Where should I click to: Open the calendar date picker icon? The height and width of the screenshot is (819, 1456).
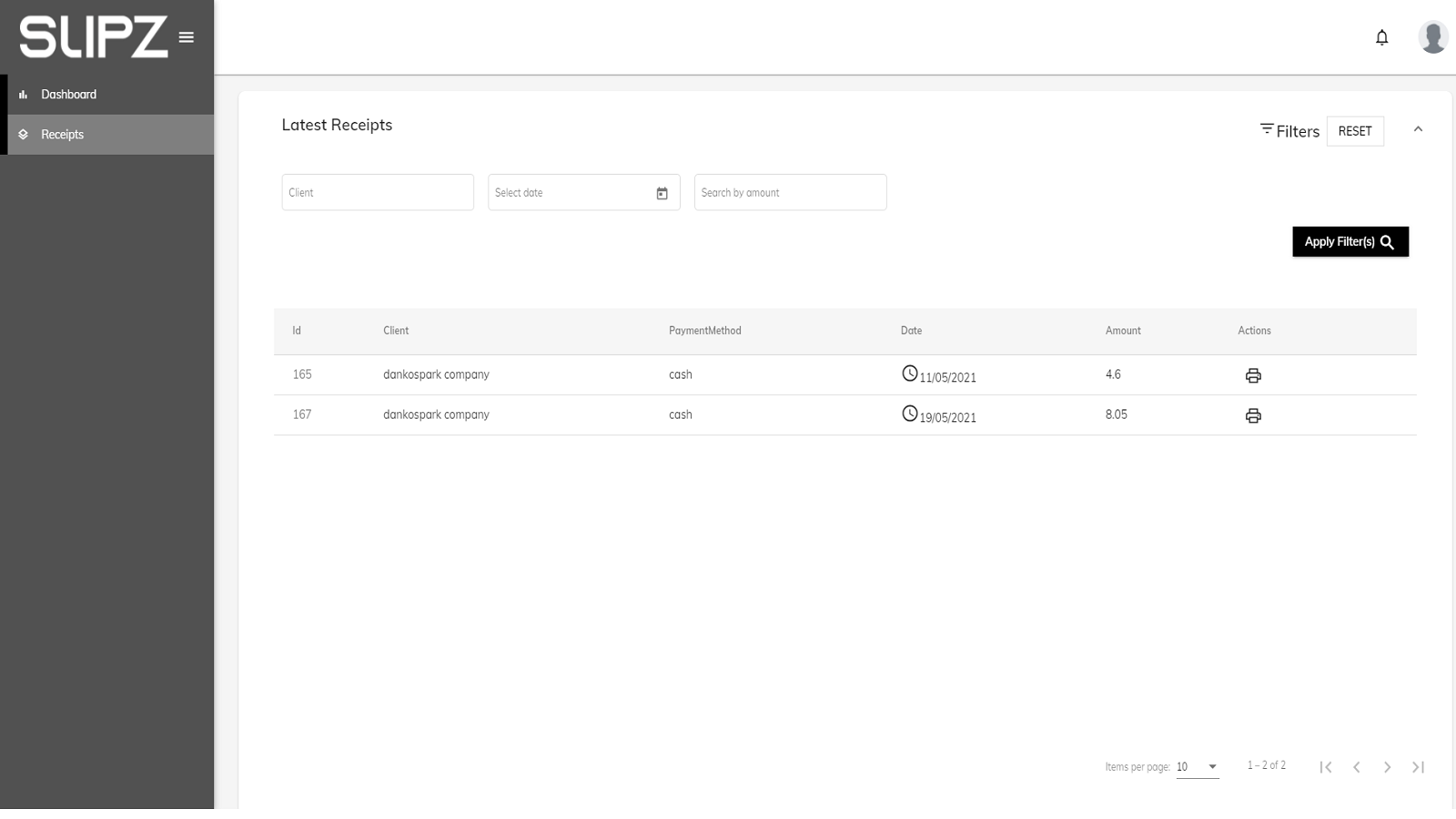pyautogui.click(x=662, y=193)
